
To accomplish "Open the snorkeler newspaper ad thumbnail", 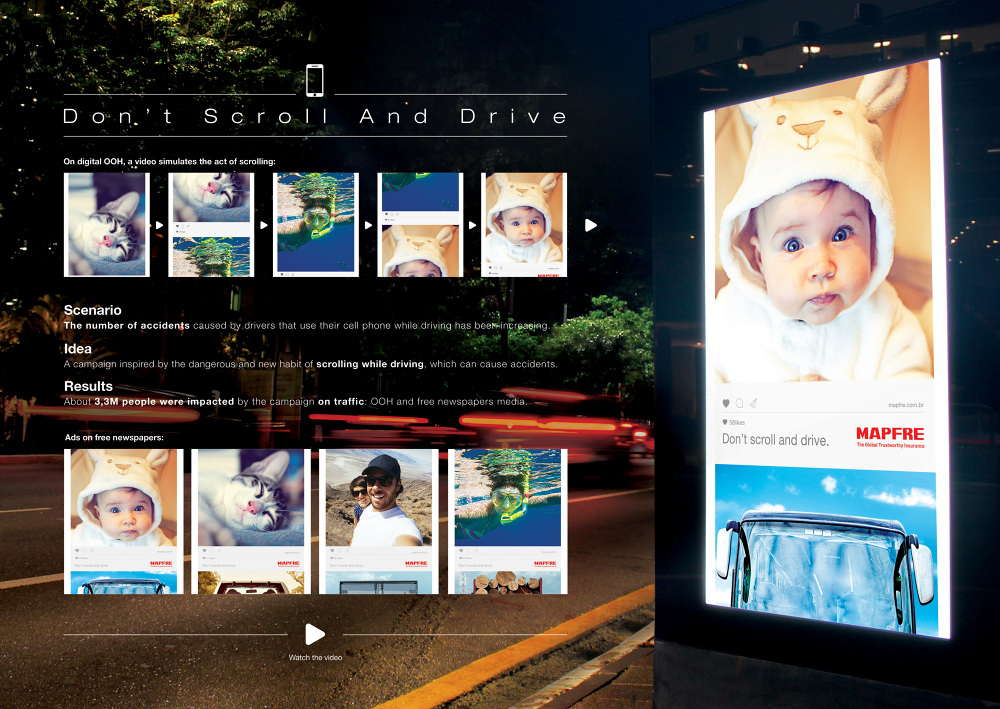I will [510, 520].
